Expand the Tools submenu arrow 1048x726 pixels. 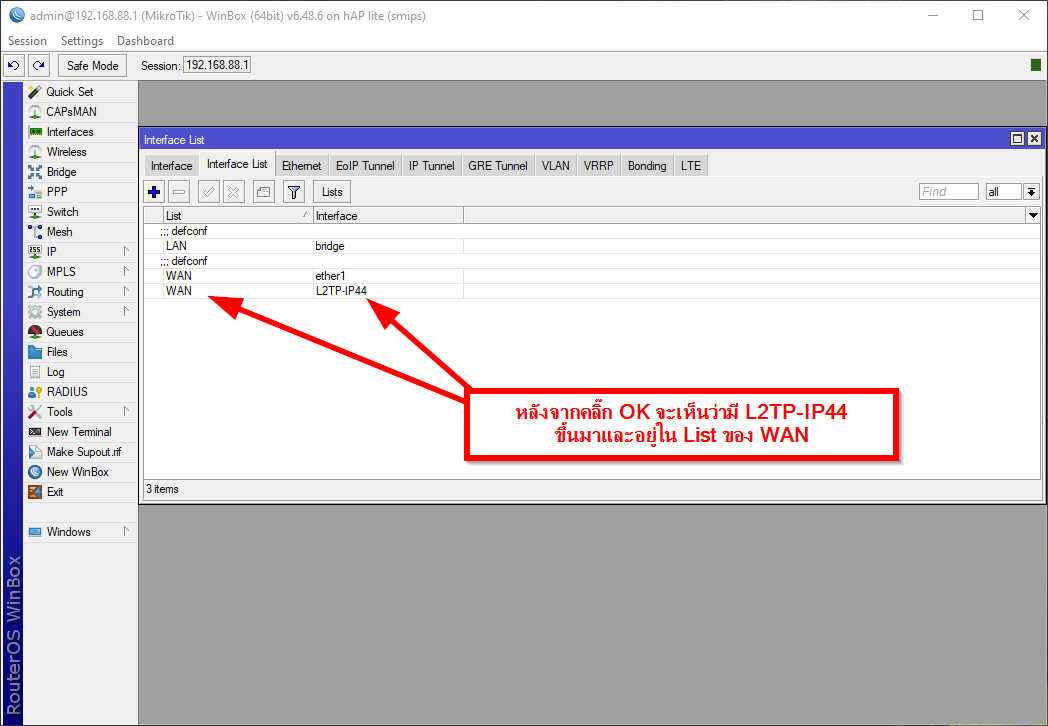click(x=126, y=411)
